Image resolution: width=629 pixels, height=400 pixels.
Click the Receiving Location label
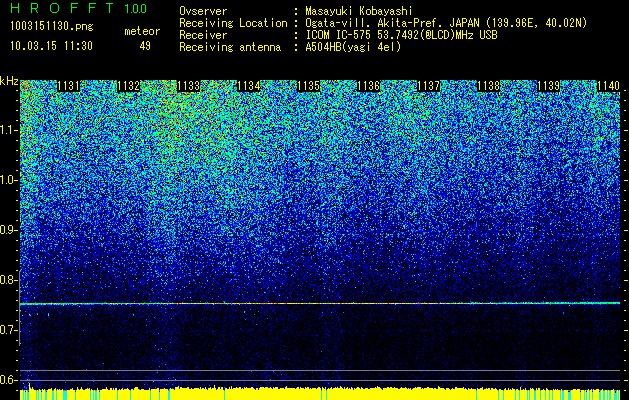(x=233, y=23)
